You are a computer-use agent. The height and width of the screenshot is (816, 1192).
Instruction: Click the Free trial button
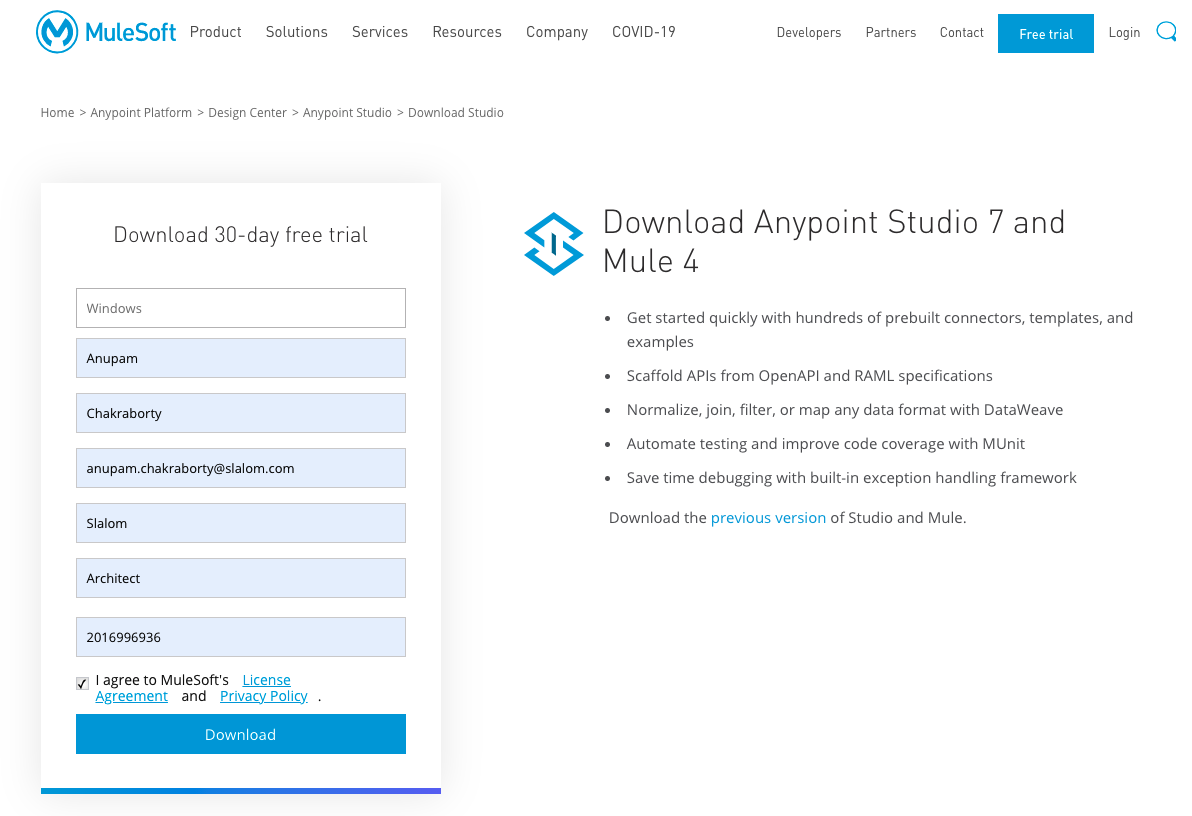coord(1045,33)
